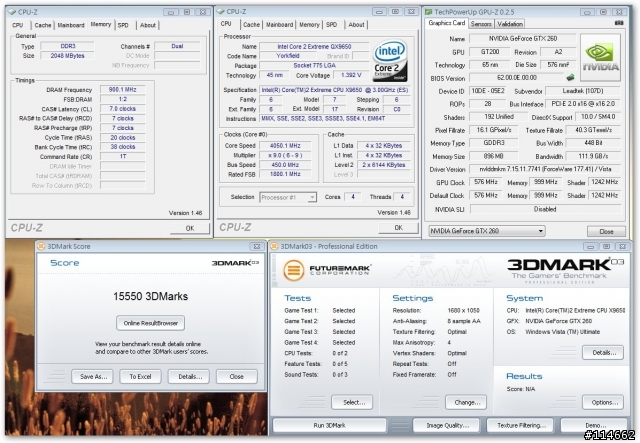640x443 pixels.
Task: Click the BIOS Version value 62.00.0E.00.00
Action: pos(517,78)
